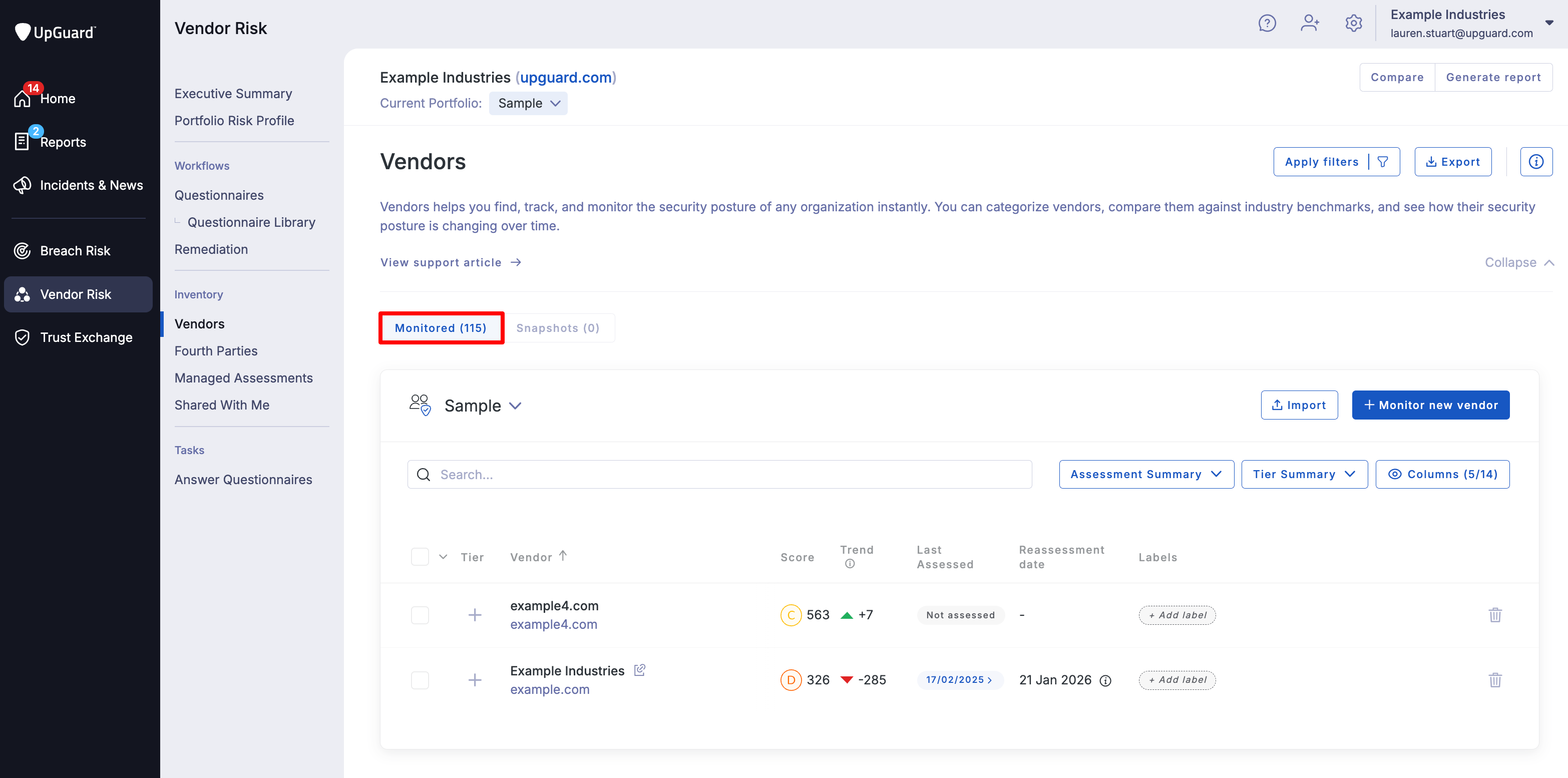Check the Example Industries row checkbox
1568x778 pixels.
(420, 680)
